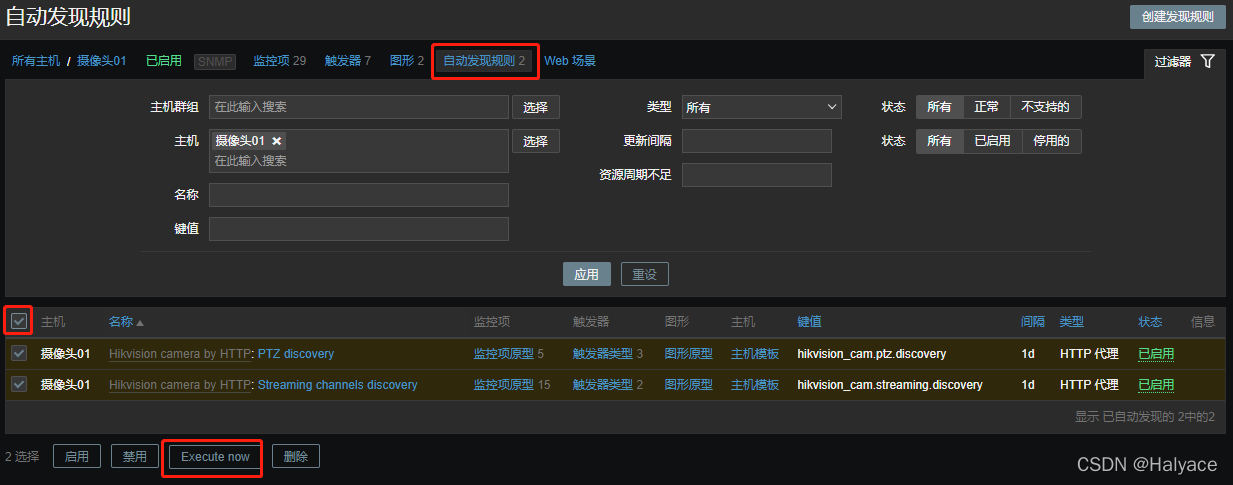Focus the 更新间隔 input field
Image resolution: width=1233 pixels, height=485 pixels.
point(757,141)
